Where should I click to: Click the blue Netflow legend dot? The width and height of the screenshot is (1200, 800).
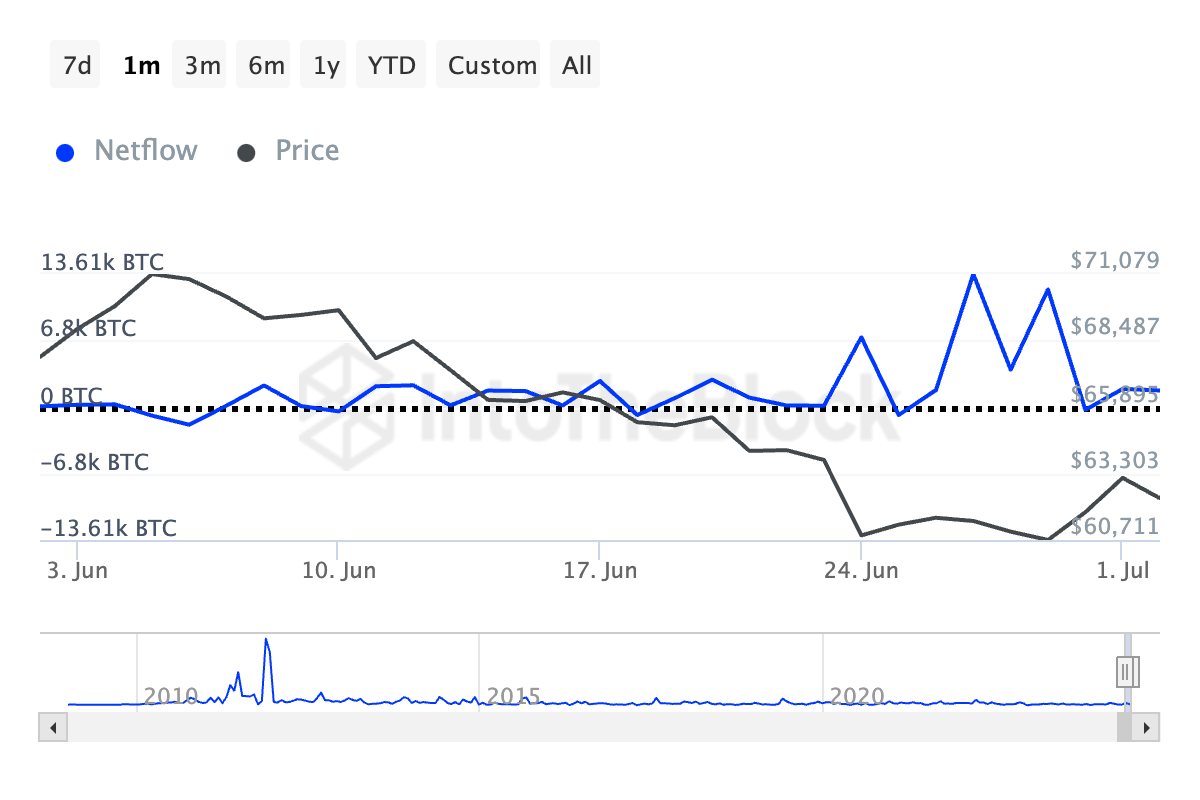point(66,153)
